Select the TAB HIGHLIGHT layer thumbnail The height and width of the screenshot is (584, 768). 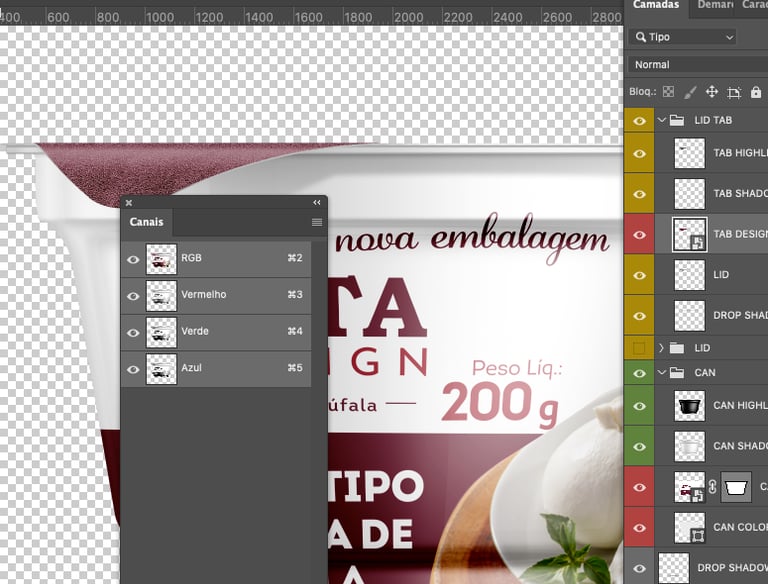point(690,153)
